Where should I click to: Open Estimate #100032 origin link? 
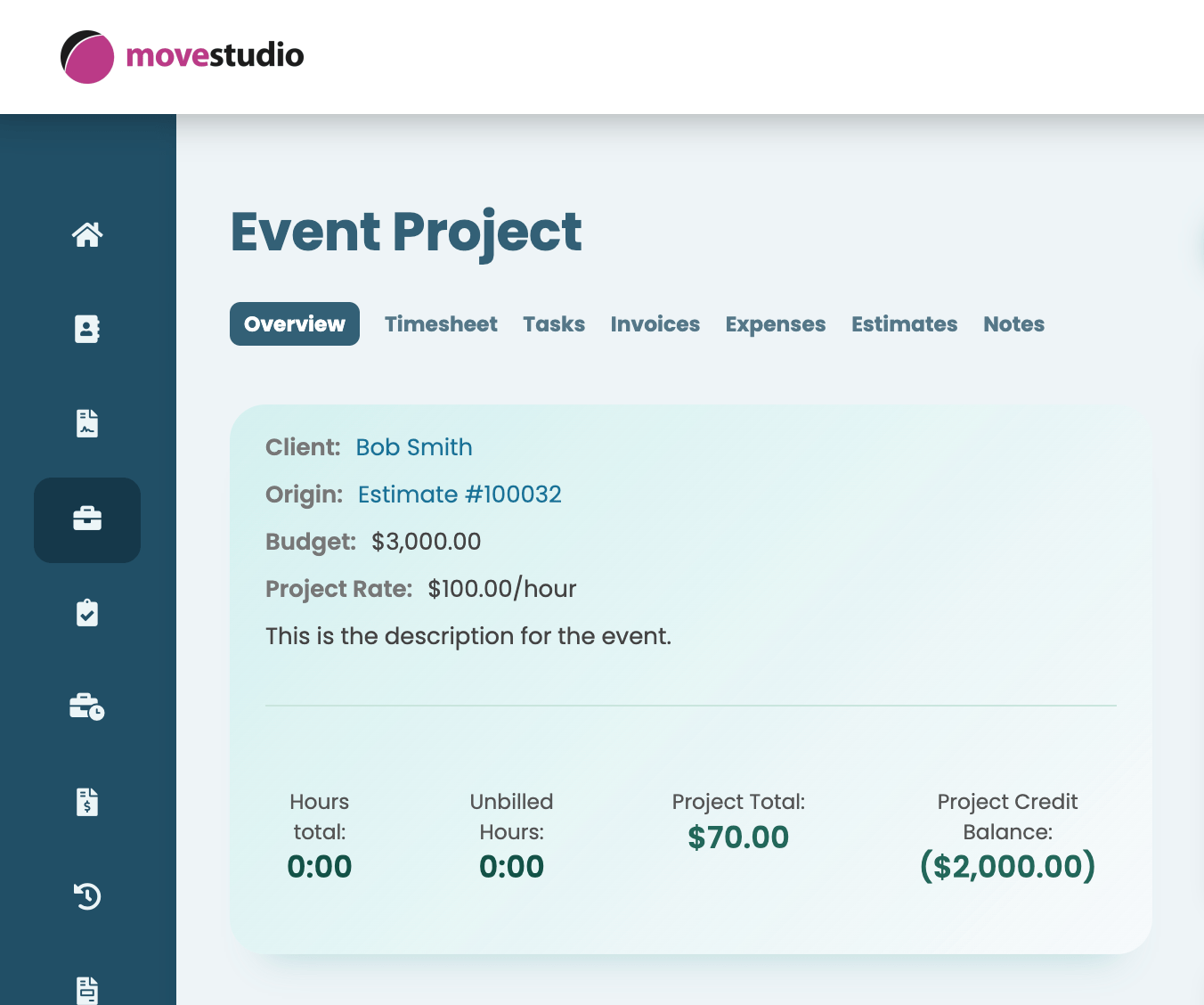pyautogui.click(x=460, y=494)
